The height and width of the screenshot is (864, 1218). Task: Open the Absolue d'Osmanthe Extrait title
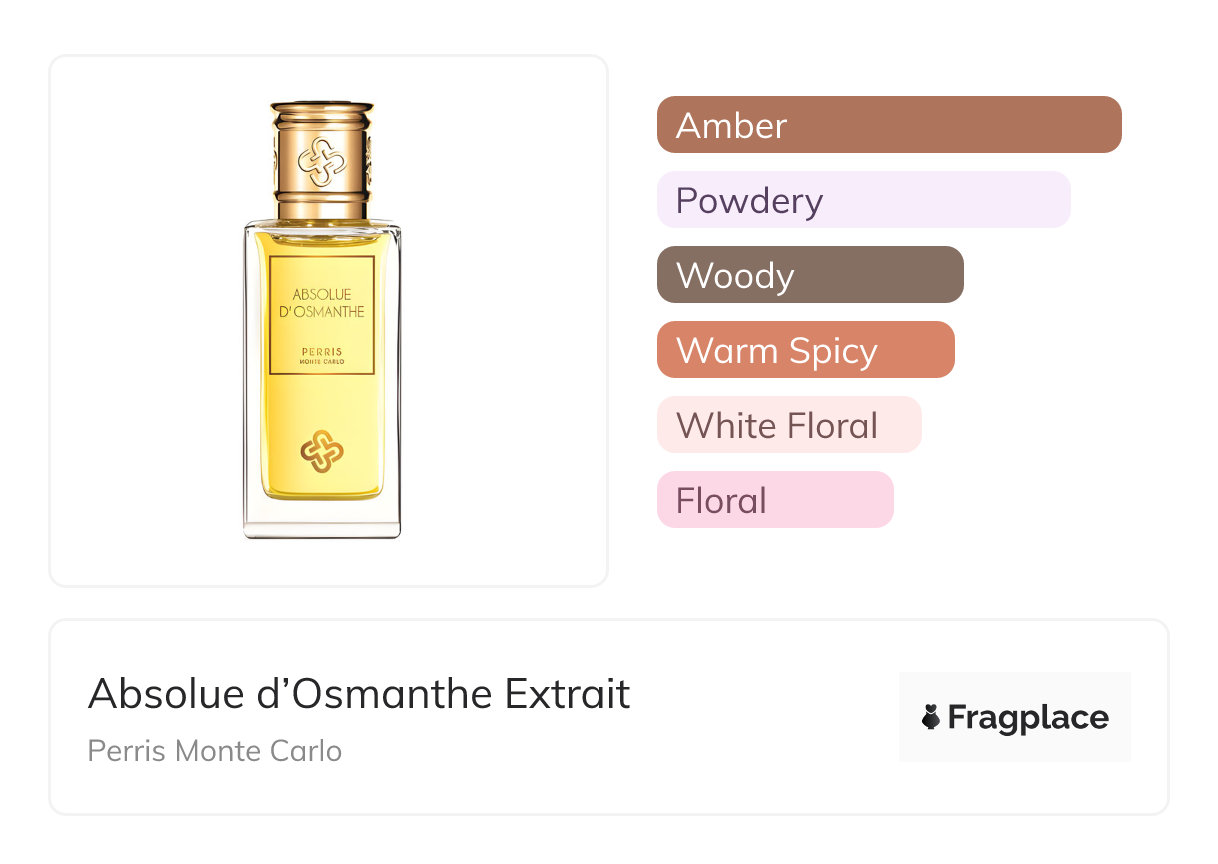pos(359,693)
